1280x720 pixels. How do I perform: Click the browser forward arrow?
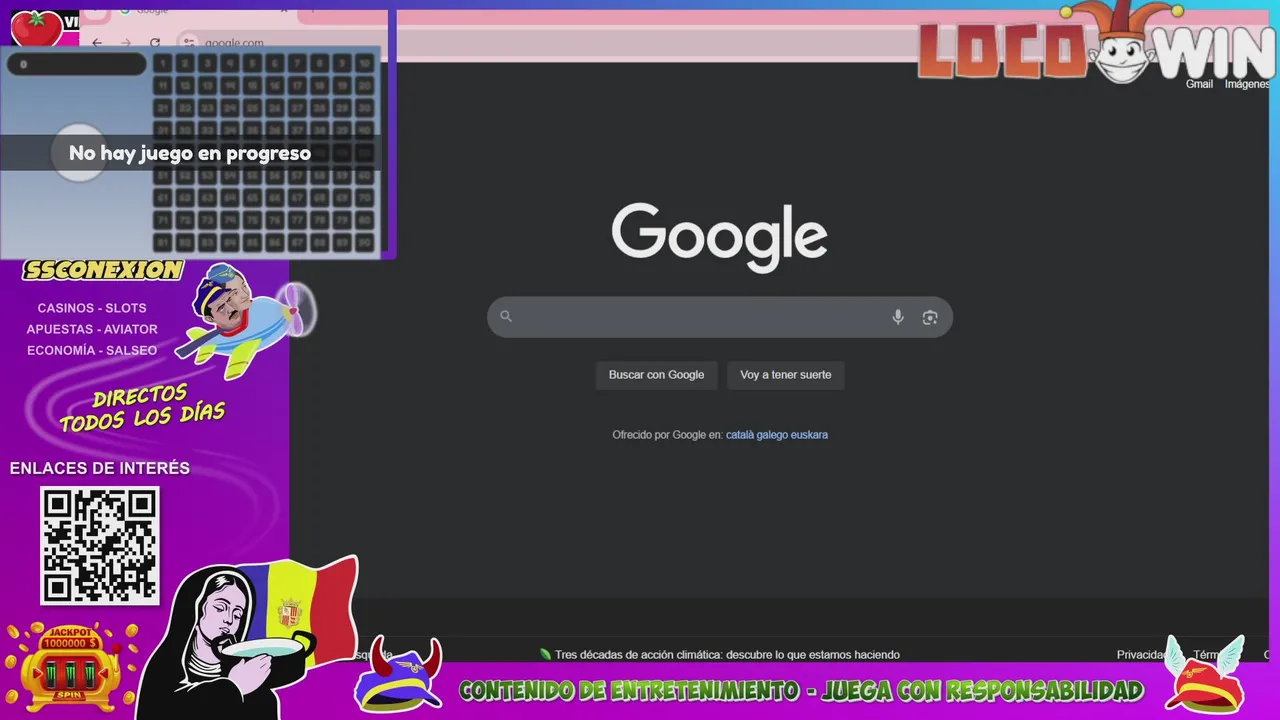point(126,43)
